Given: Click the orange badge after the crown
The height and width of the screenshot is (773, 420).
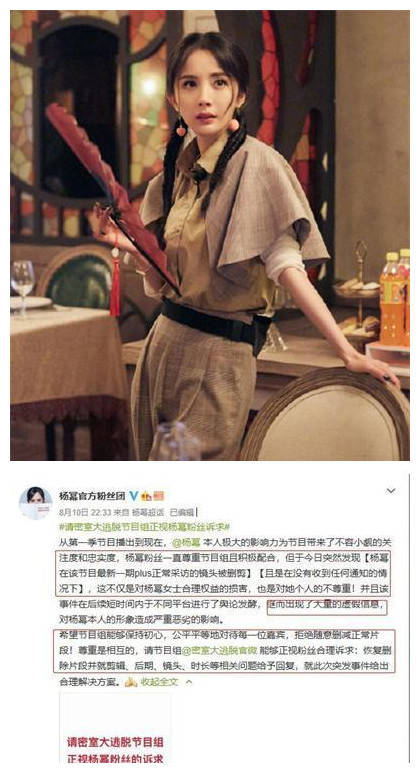Looking at the screenshot, I should (x=158, y=496).
